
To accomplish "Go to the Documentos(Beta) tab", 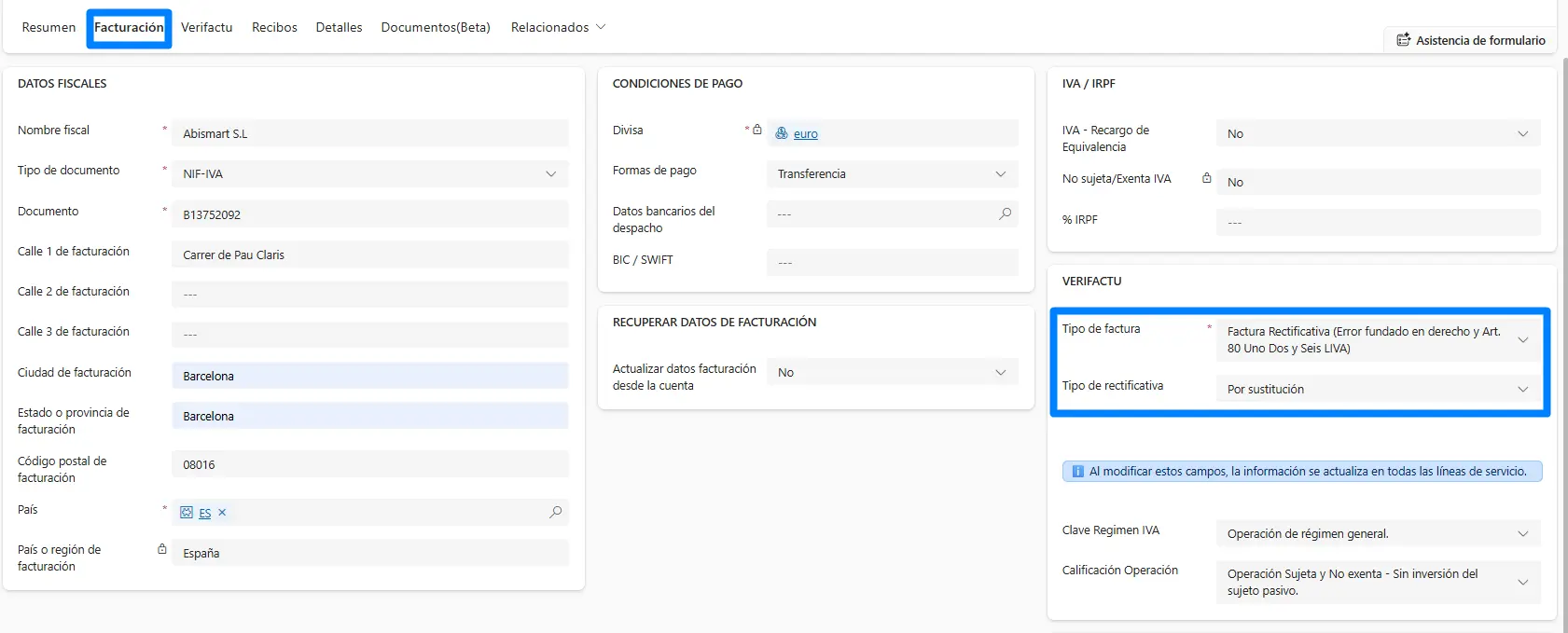I will pyautogui.click(x=436, y=27).
